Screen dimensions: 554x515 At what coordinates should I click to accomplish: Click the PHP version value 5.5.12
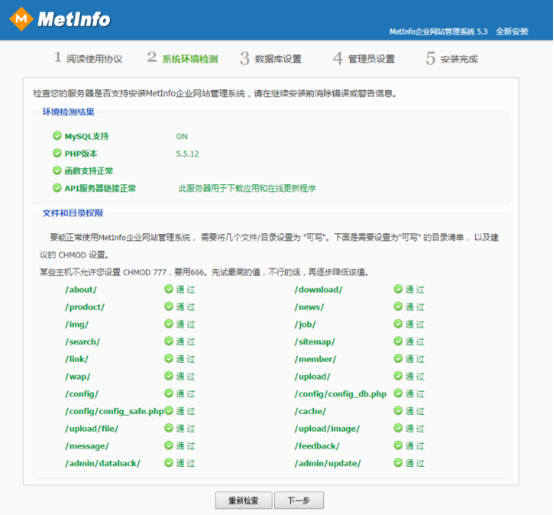pyautogui.click(x=187, y=154)
